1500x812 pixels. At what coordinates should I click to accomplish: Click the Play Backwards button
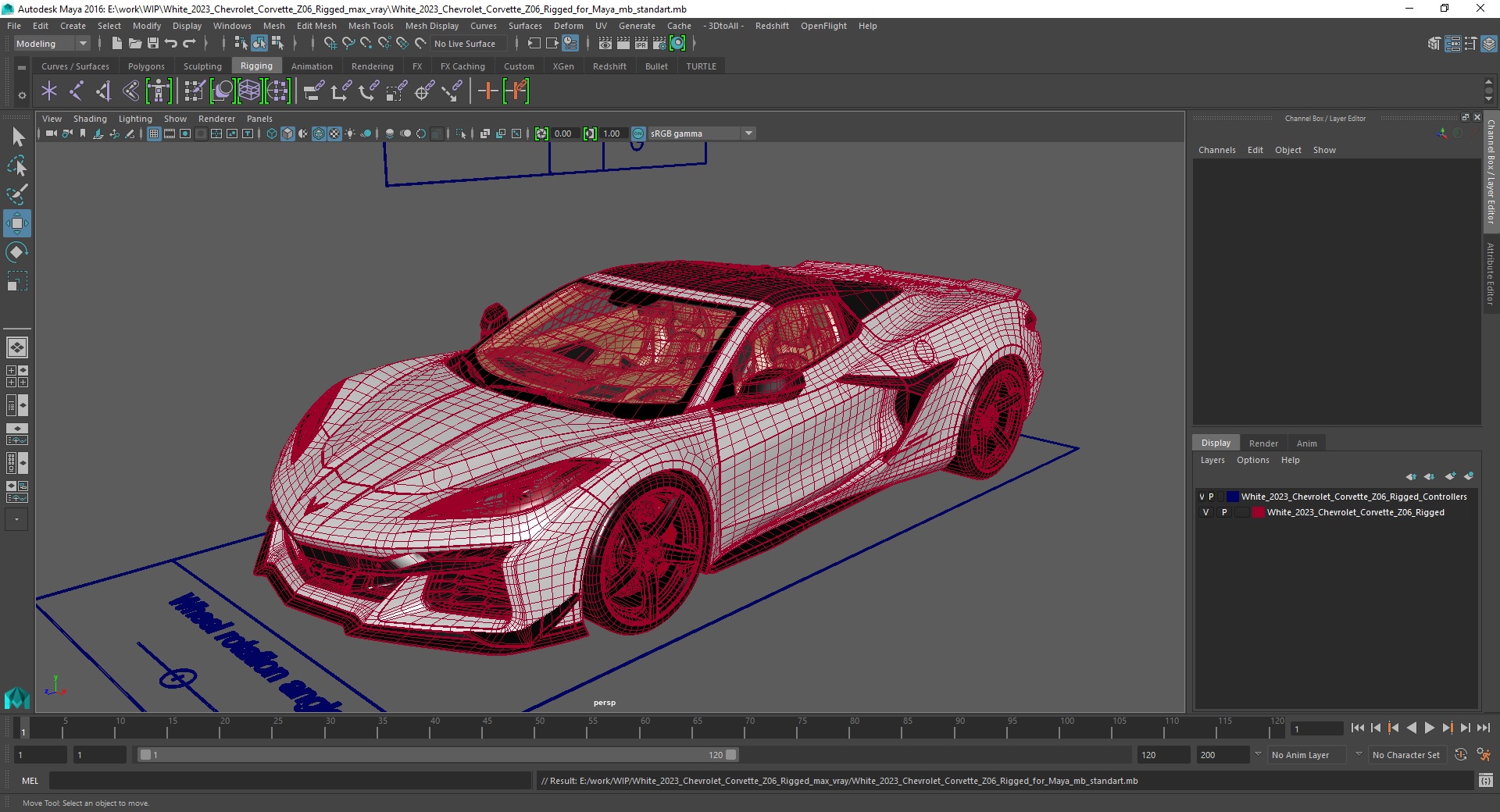(1411, 728)
